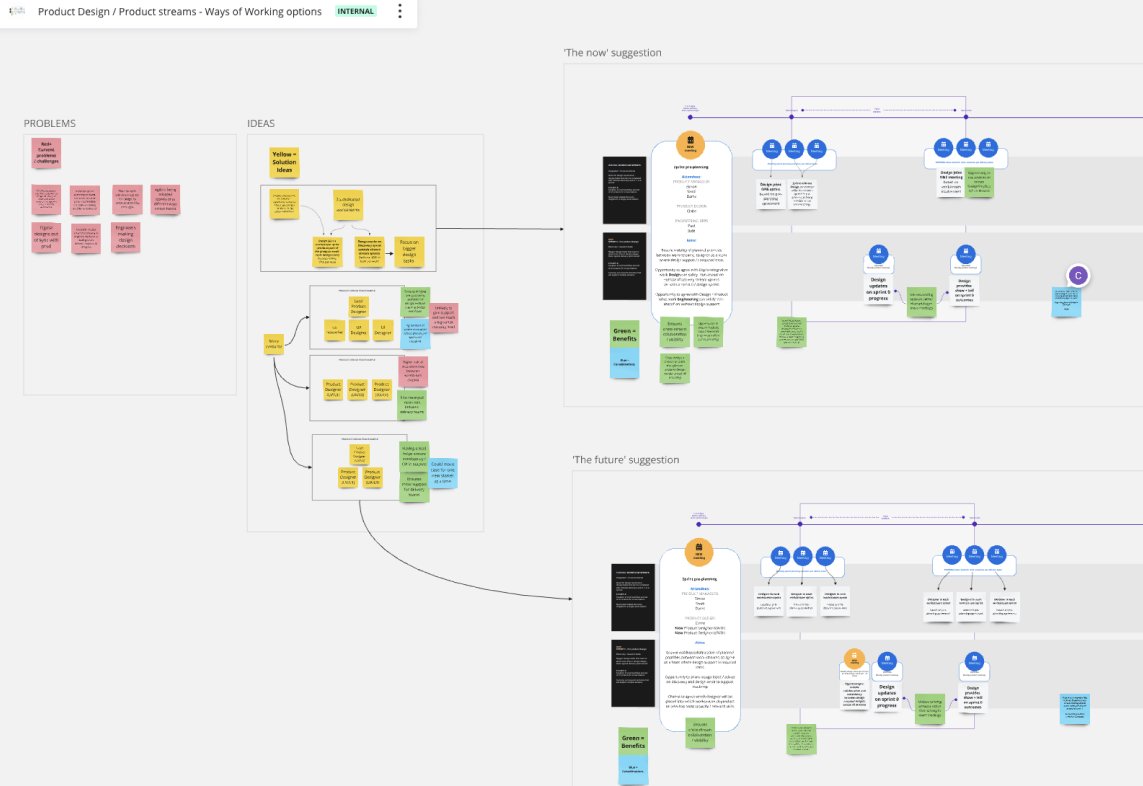
Task: Click last blue Meeting icon in right trio of 'The future'
Action: tap(996, 554)
